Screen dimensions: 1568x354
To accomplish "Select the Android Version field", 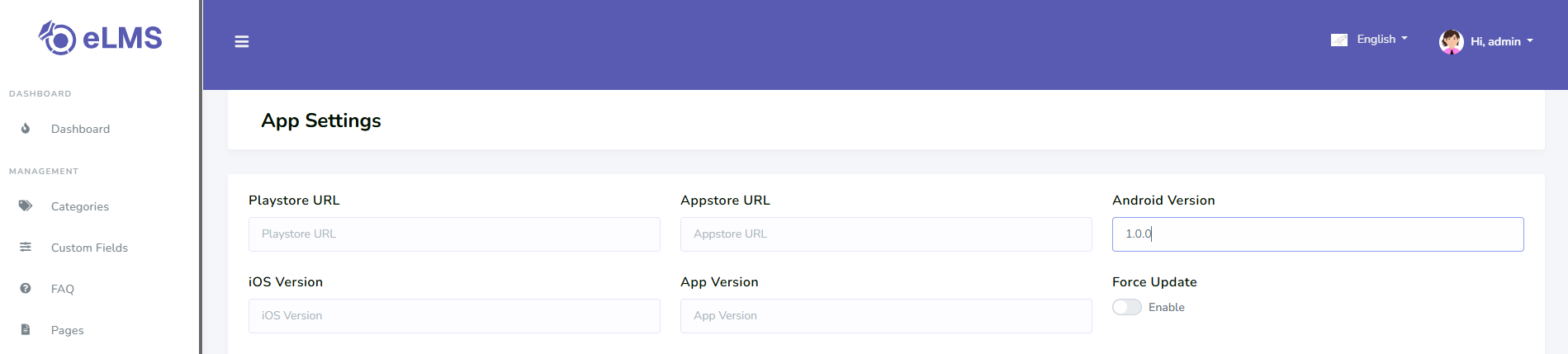I will (1318, 234).
